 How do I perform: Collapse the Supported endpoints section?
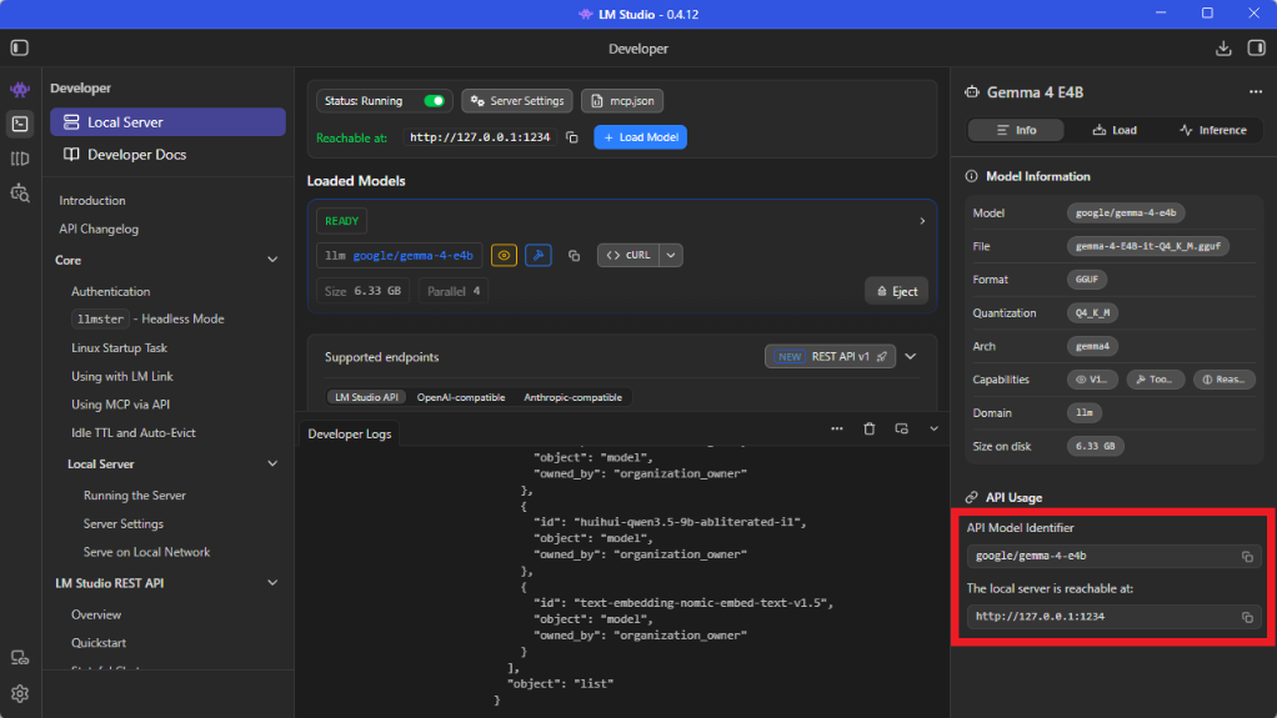click(x=910, y=356)
